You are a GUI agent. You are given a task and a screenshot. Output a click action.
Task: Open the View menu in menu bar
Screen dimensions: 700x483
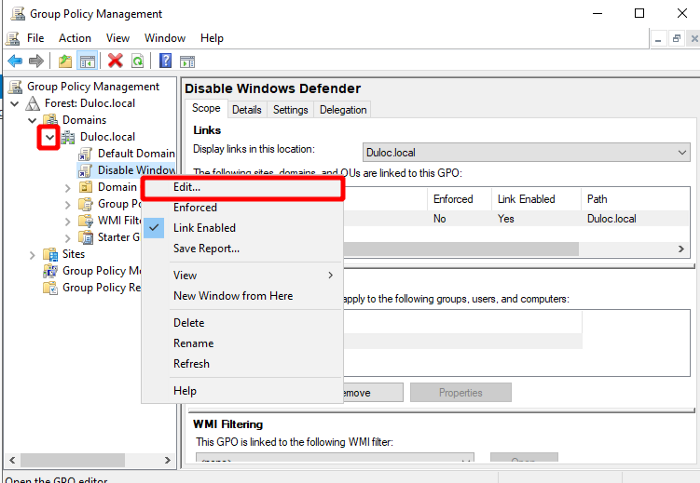point(118,38)
